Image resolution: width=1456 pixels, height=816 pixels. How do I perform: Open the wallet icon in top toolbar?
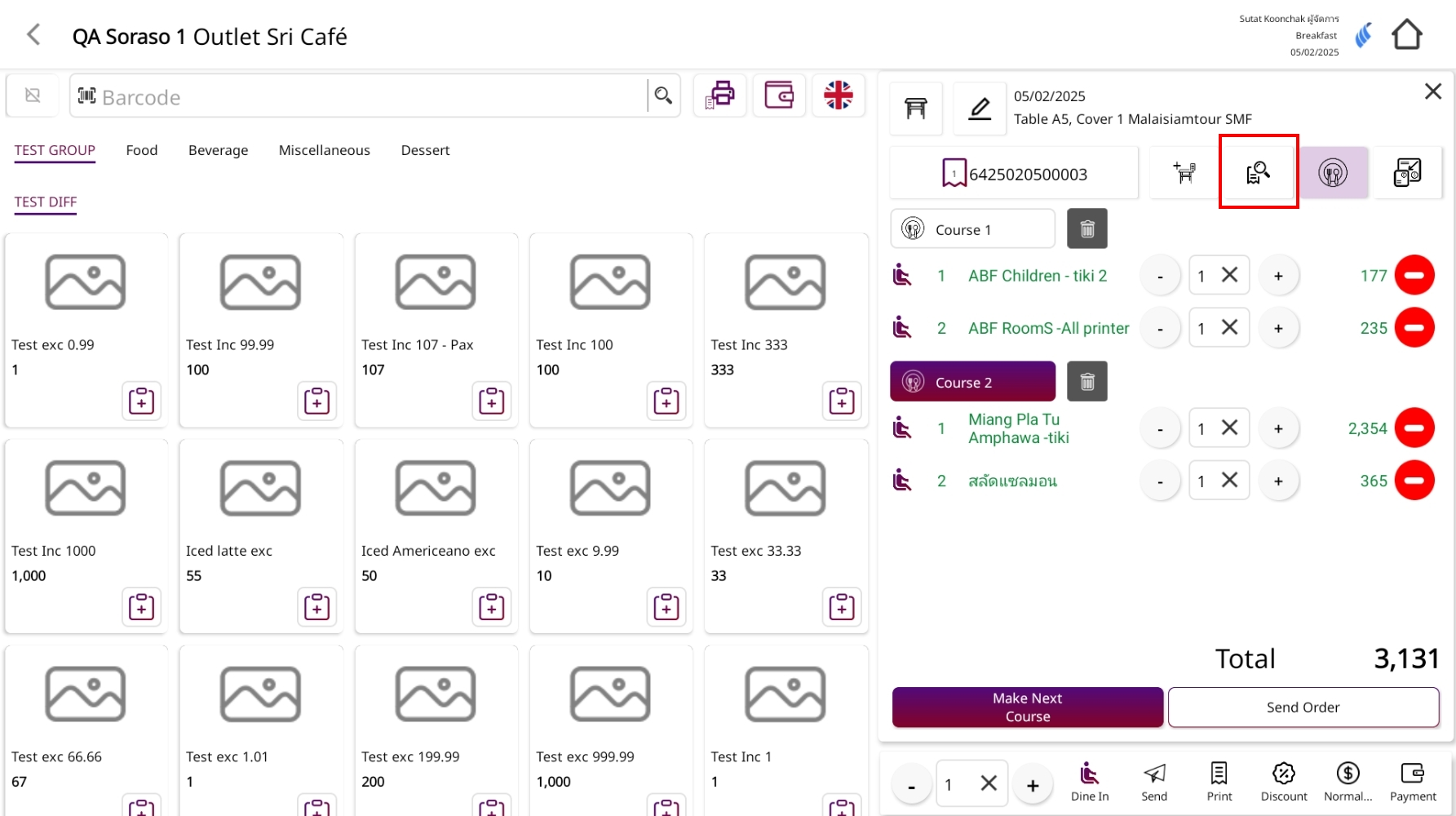[779, 95]
